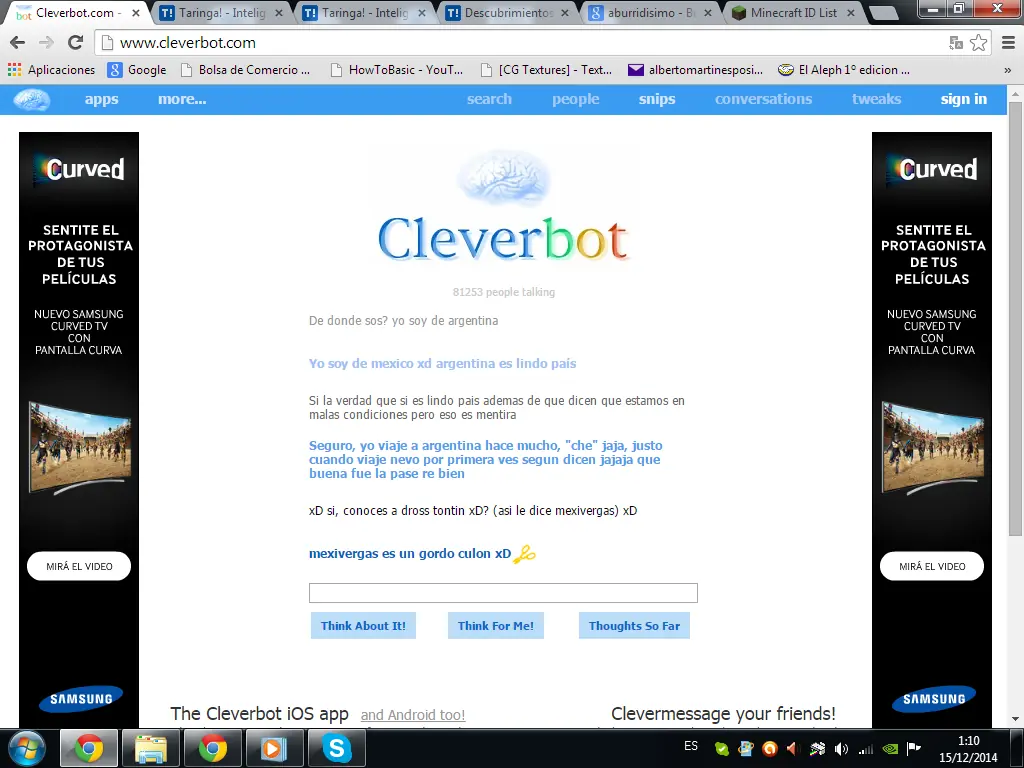Open the HowToBasic YouTube bookmark
Image resolution: width=1024 pixels, height=768 pixels.
click(397, 70)
